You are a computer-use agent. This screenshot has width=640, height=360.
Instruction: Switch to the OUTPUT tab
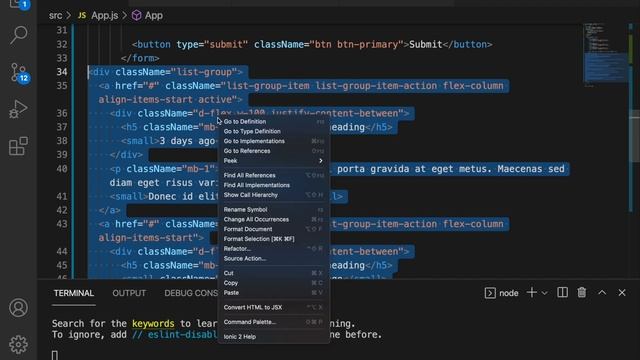[129, 293]
